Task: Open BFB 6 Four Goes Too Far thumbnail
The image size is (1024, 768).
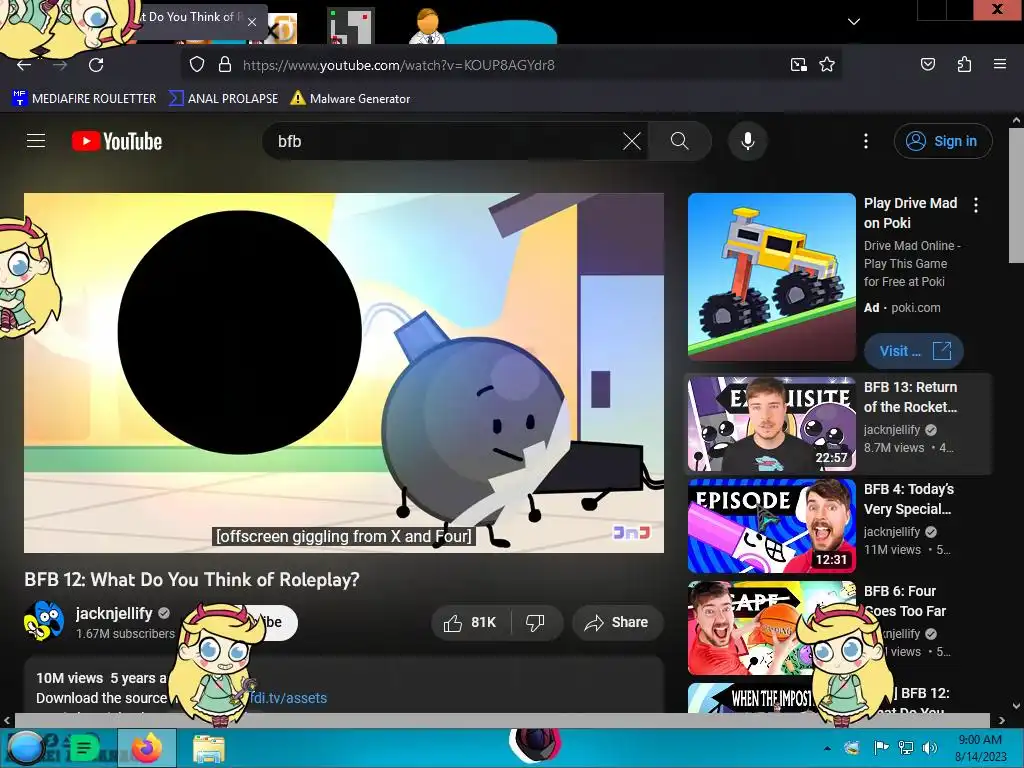Action: tap(772, 628)
